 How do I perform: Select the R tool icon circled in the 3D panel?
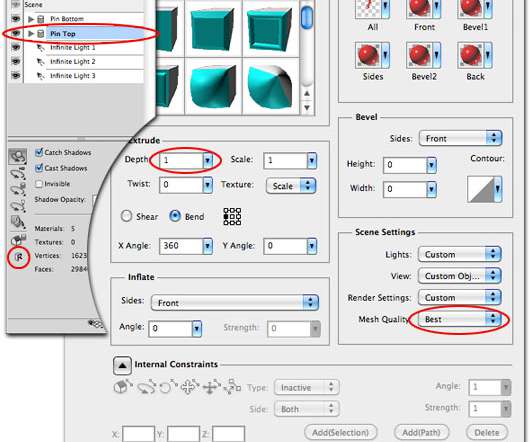tap(19, 257)
